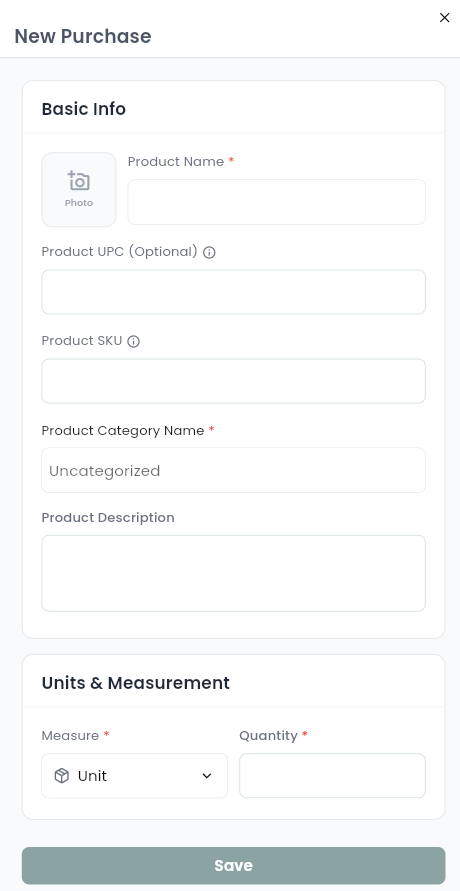
Task: Click the chevron arrow in Measure field
Action: coord(207,776)
